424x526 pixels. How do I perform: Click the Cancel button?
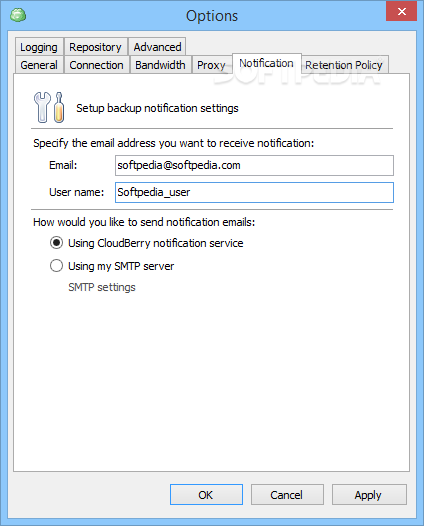tap(287, 494)
